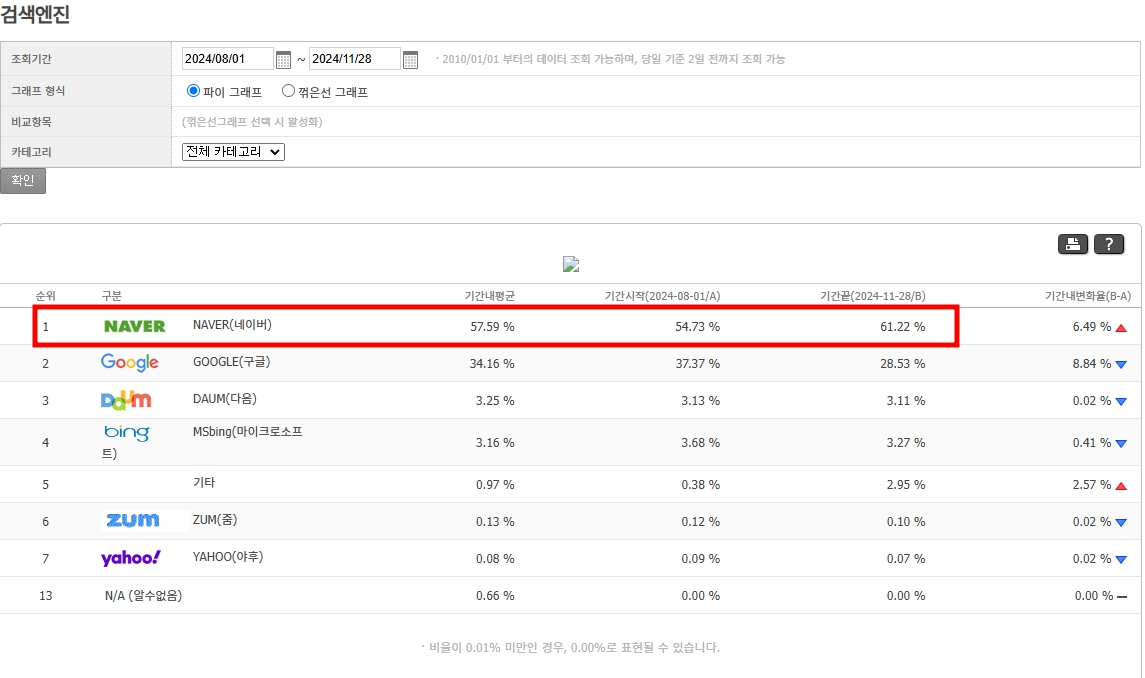Select the 꺾은선 그래프 radio button

click(x=288, y=91)
